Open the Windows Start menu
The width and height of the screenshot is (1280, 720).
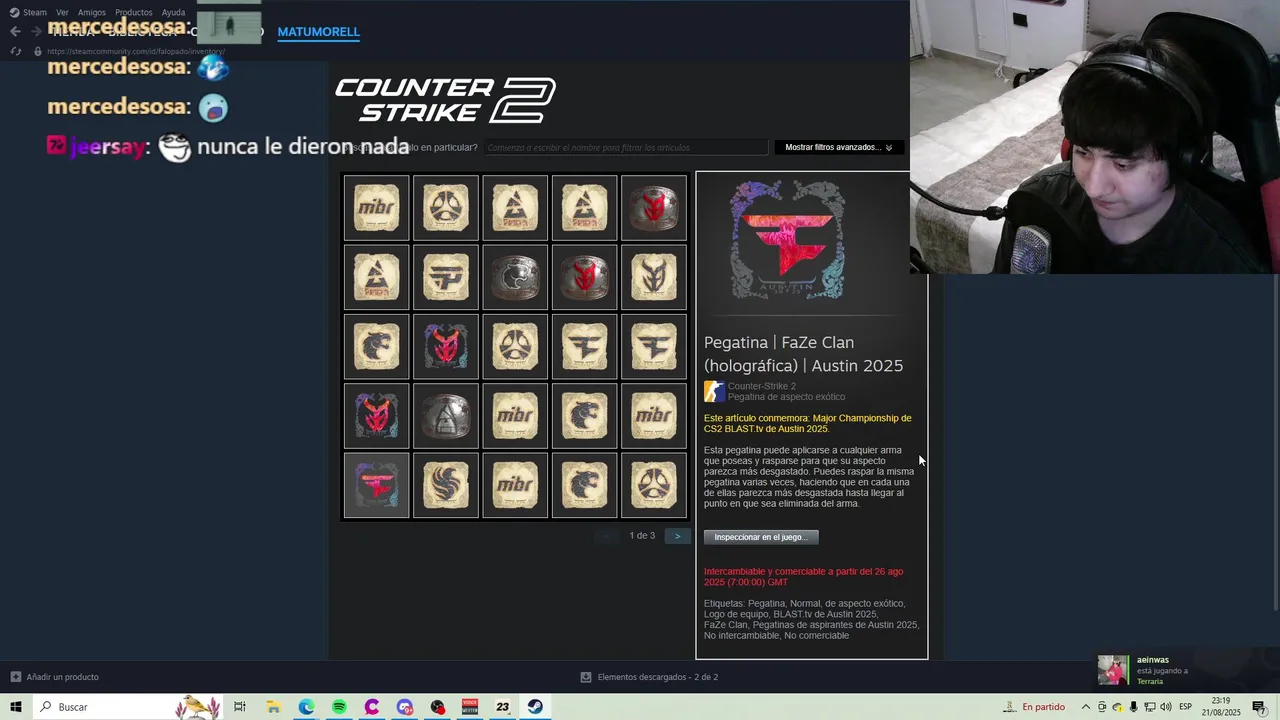[x=15, y=707]
